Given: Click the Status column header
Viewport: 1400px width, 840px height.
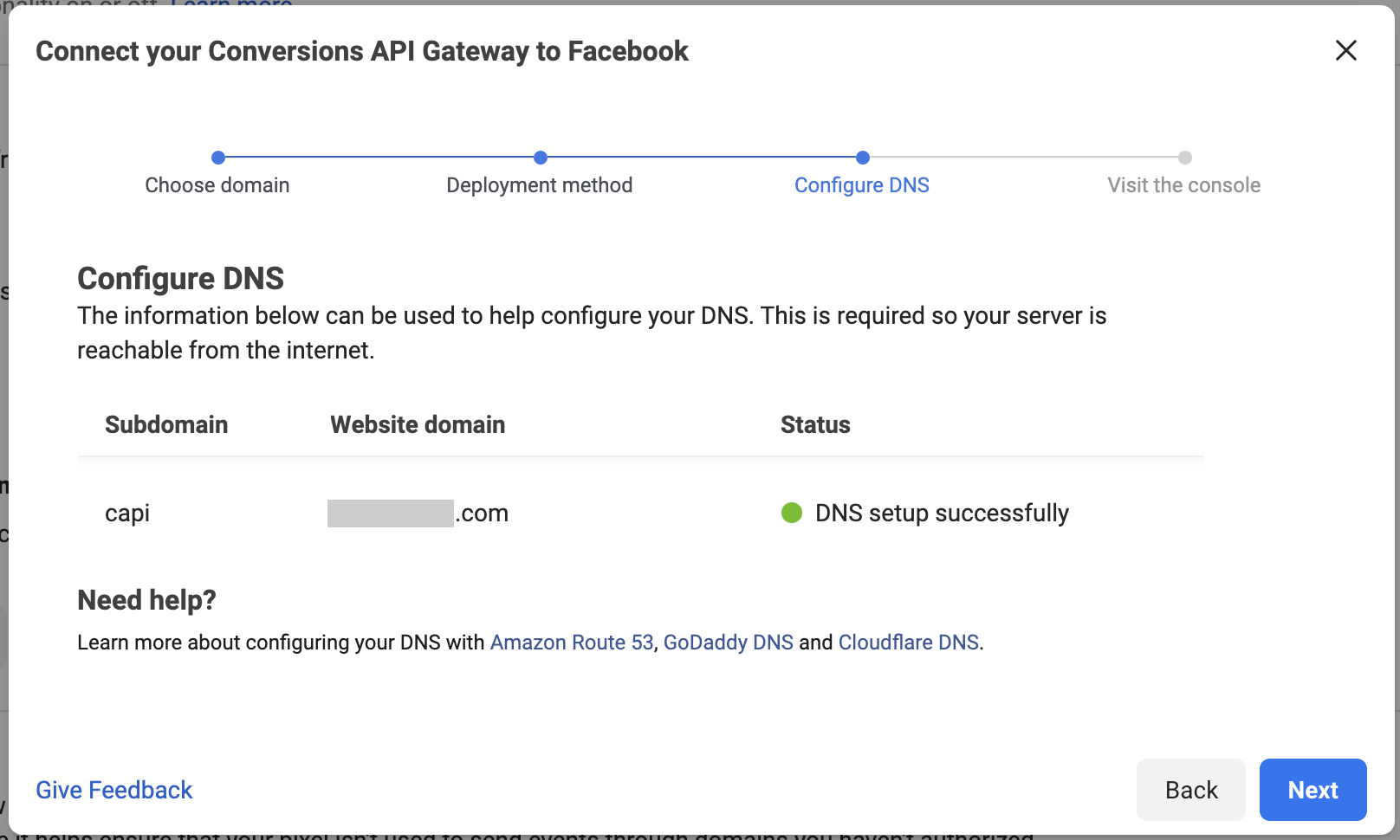Looking at the screenshot, I should click(x=815, y=424).
